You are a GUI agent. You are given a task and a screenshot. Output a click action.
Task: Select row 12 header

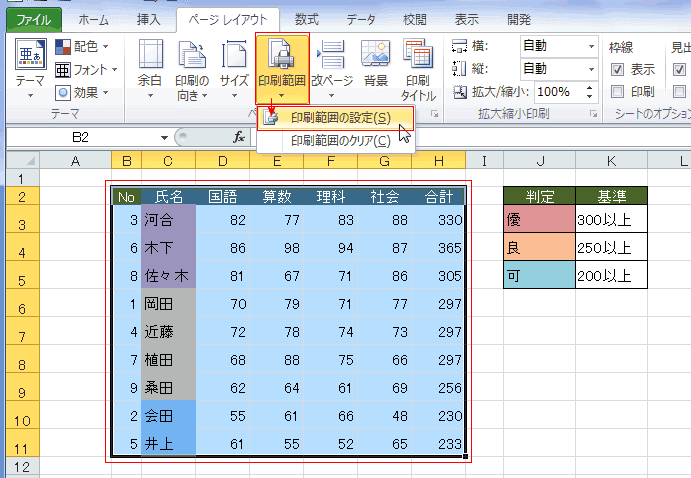[x=22, y=467]
